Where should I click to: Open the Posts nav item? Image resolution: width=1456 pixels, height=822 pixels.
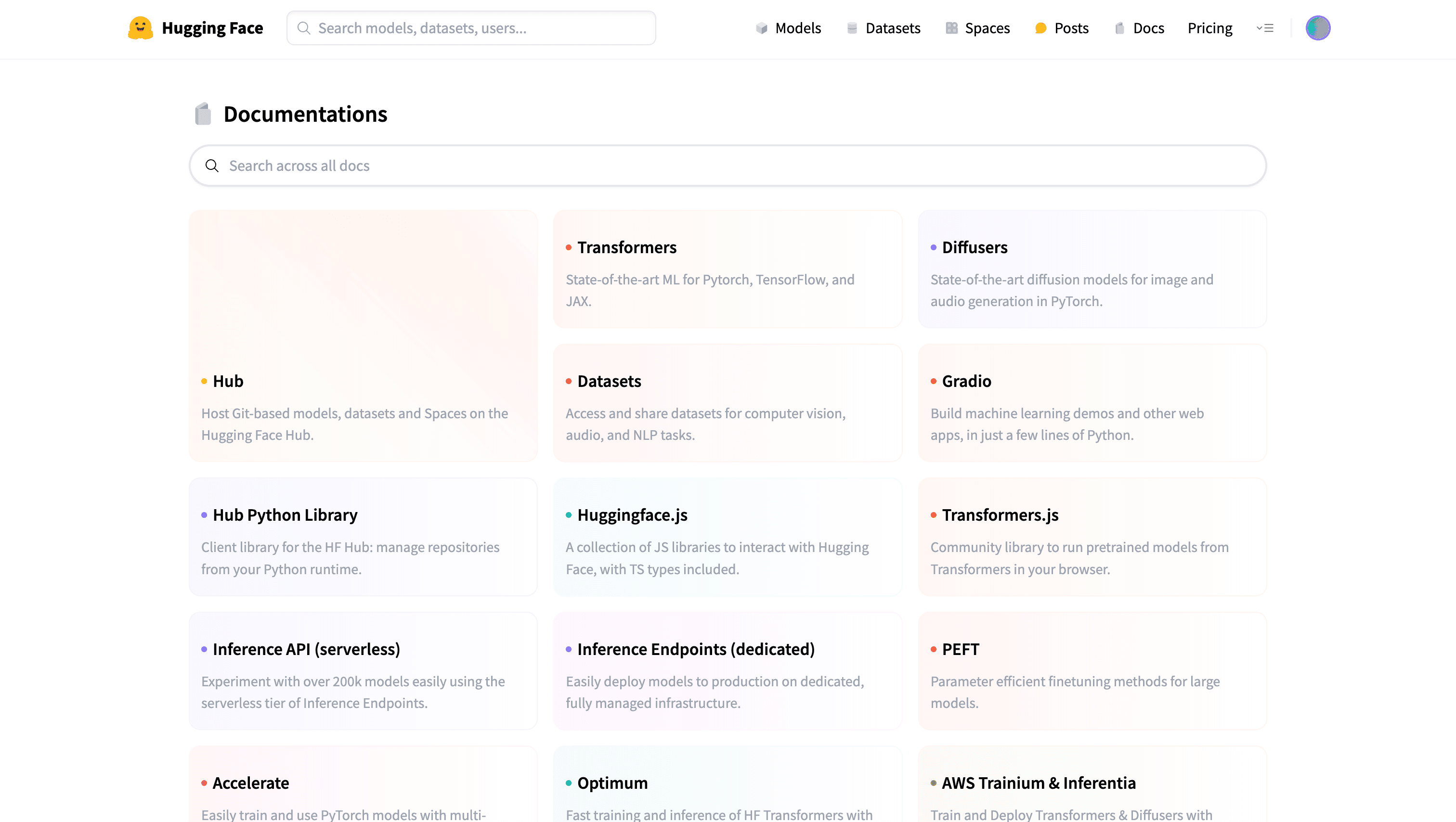point(1062,28)
